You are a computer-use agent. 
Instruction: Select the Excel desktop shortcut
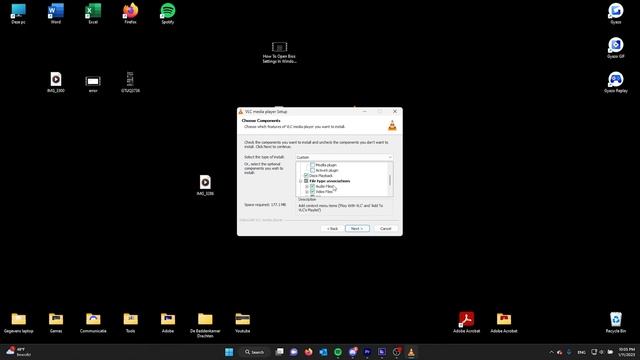click(x=93, y=13)
